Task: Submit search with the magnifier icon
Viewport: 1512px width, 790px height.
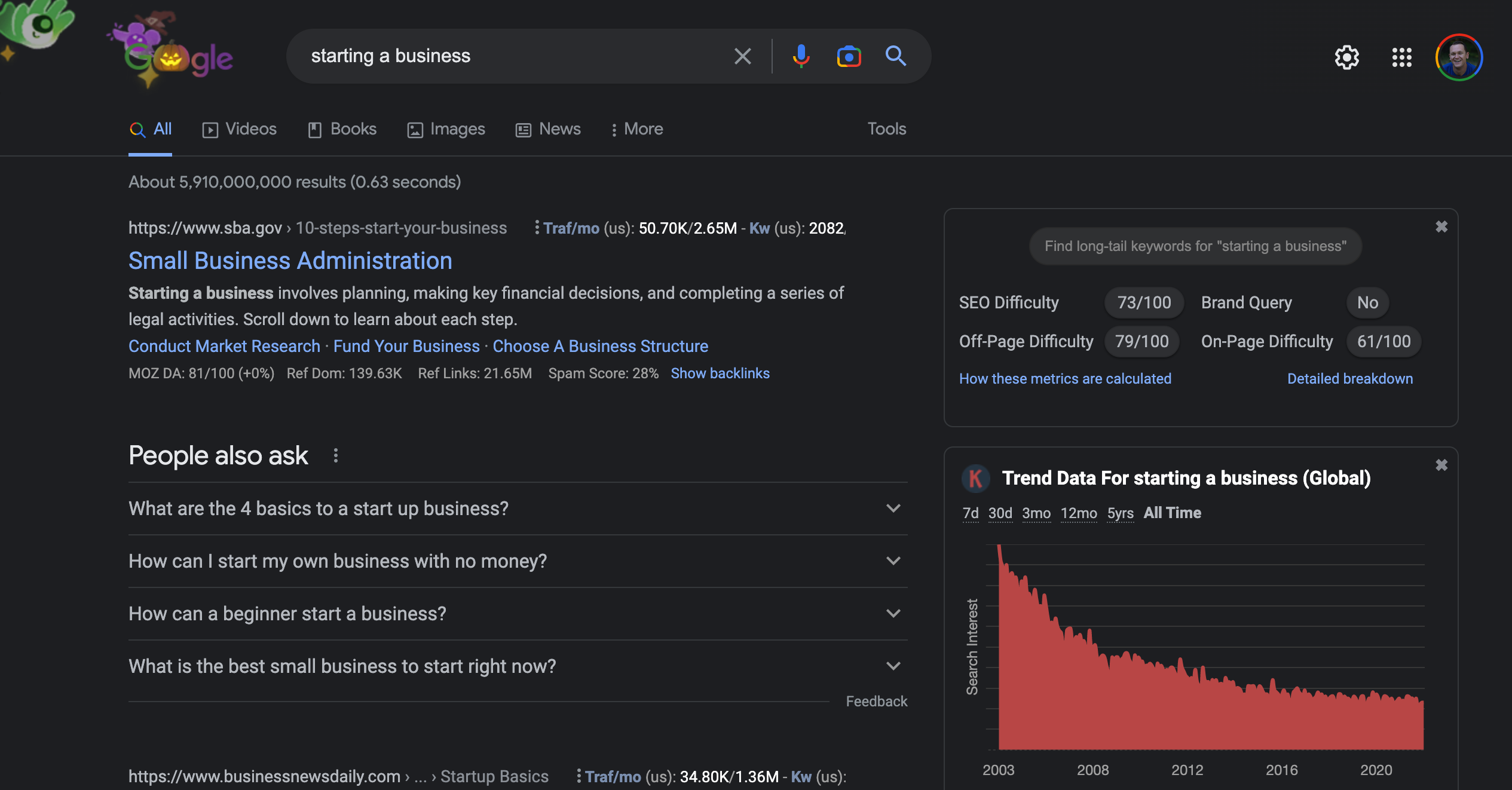Action: click(895, 56)
